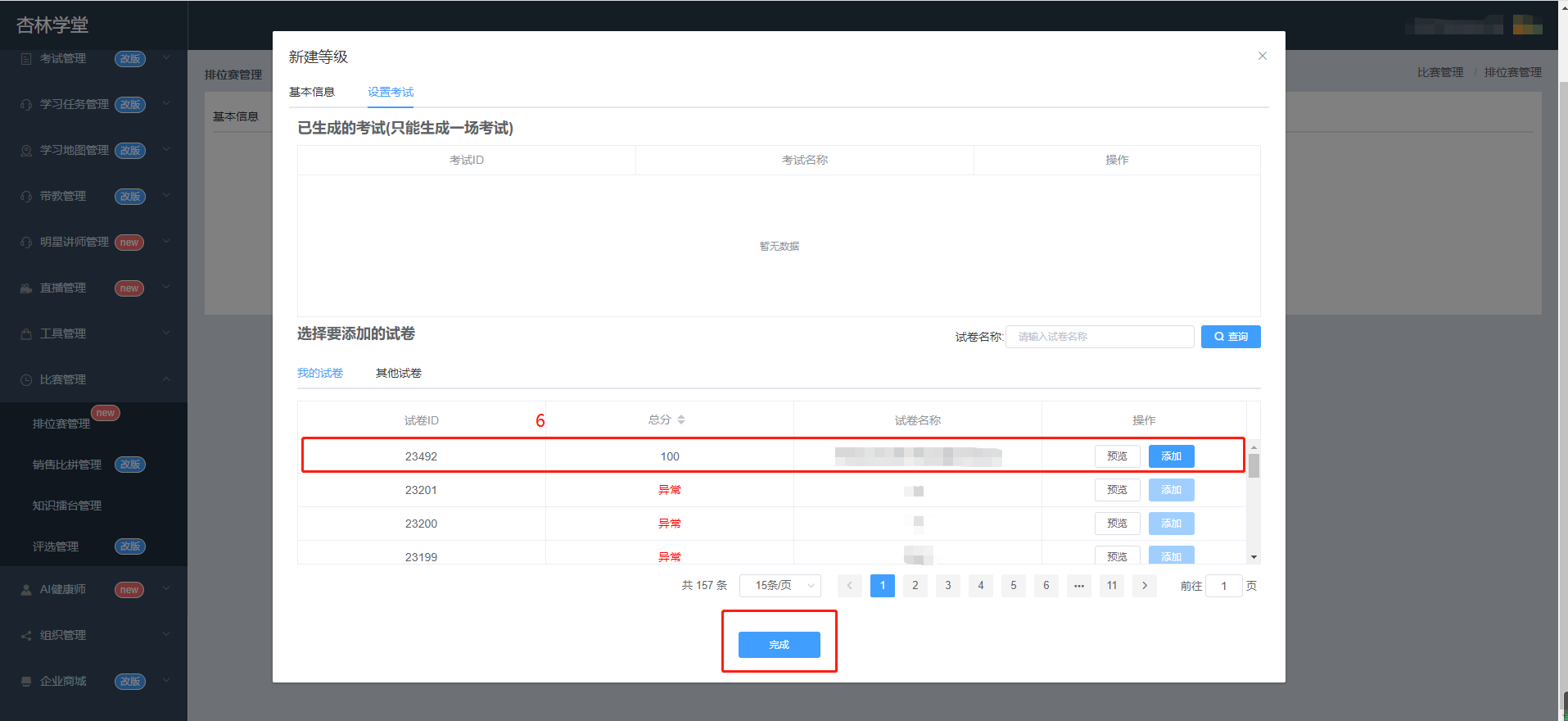This screenshot has width=1568, height=721.
Task: Click the 完成 button
Action: [779, 645]
